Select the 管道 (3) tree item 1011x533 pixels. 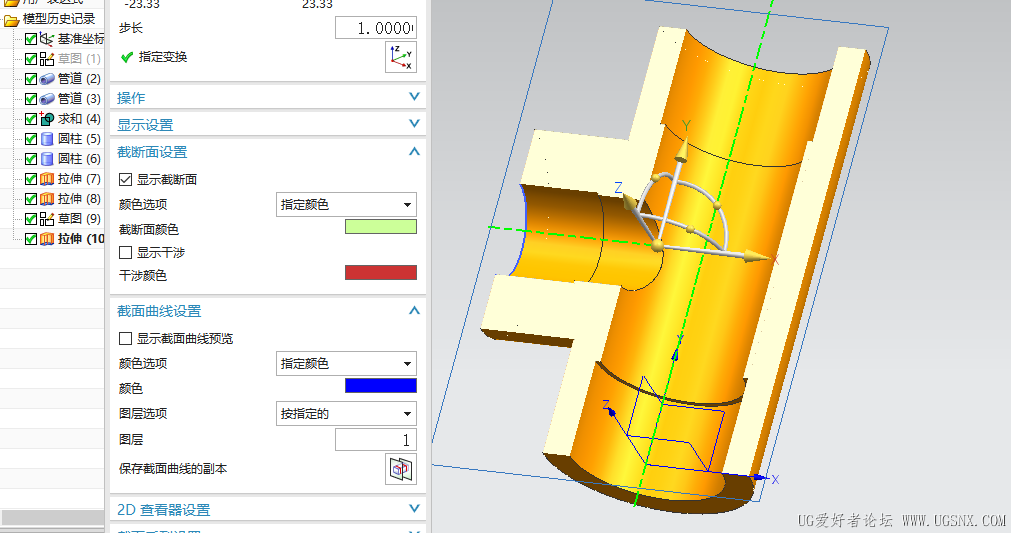coord(79,99)
